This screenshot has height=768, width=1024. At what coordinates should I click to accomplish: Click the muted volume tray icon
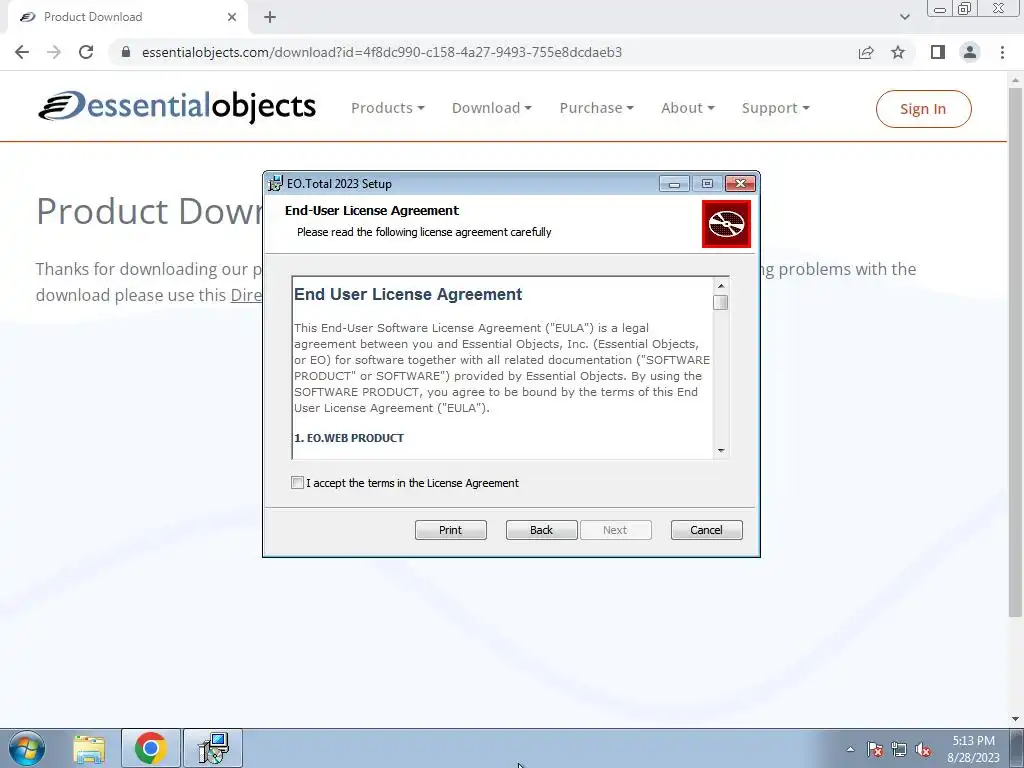pyautogui.click(x=923, y=749)
